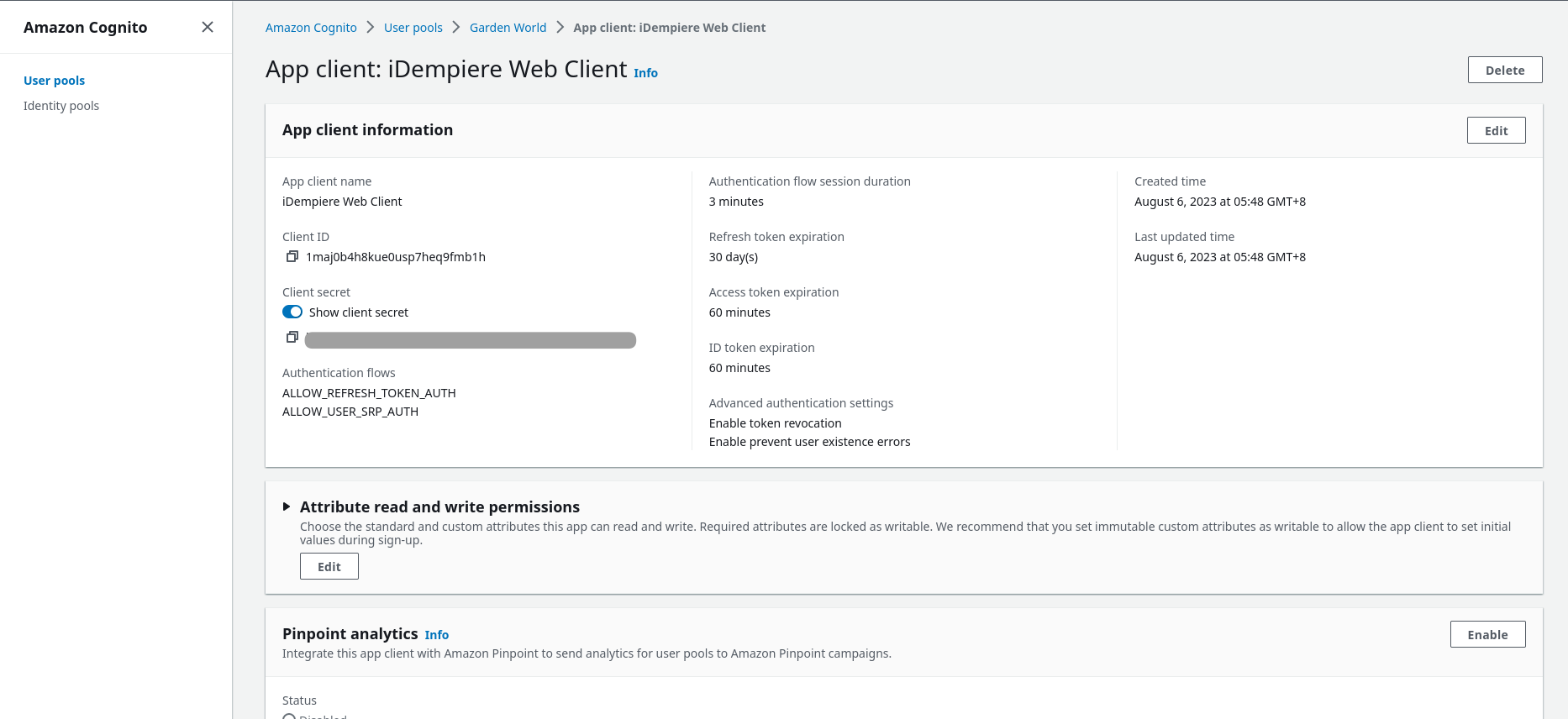The image size is (1568, 719).
Task: Click ALLOW_USER_SRP_AUTH text
Action: pyautogui.click(x=350, y=412)
